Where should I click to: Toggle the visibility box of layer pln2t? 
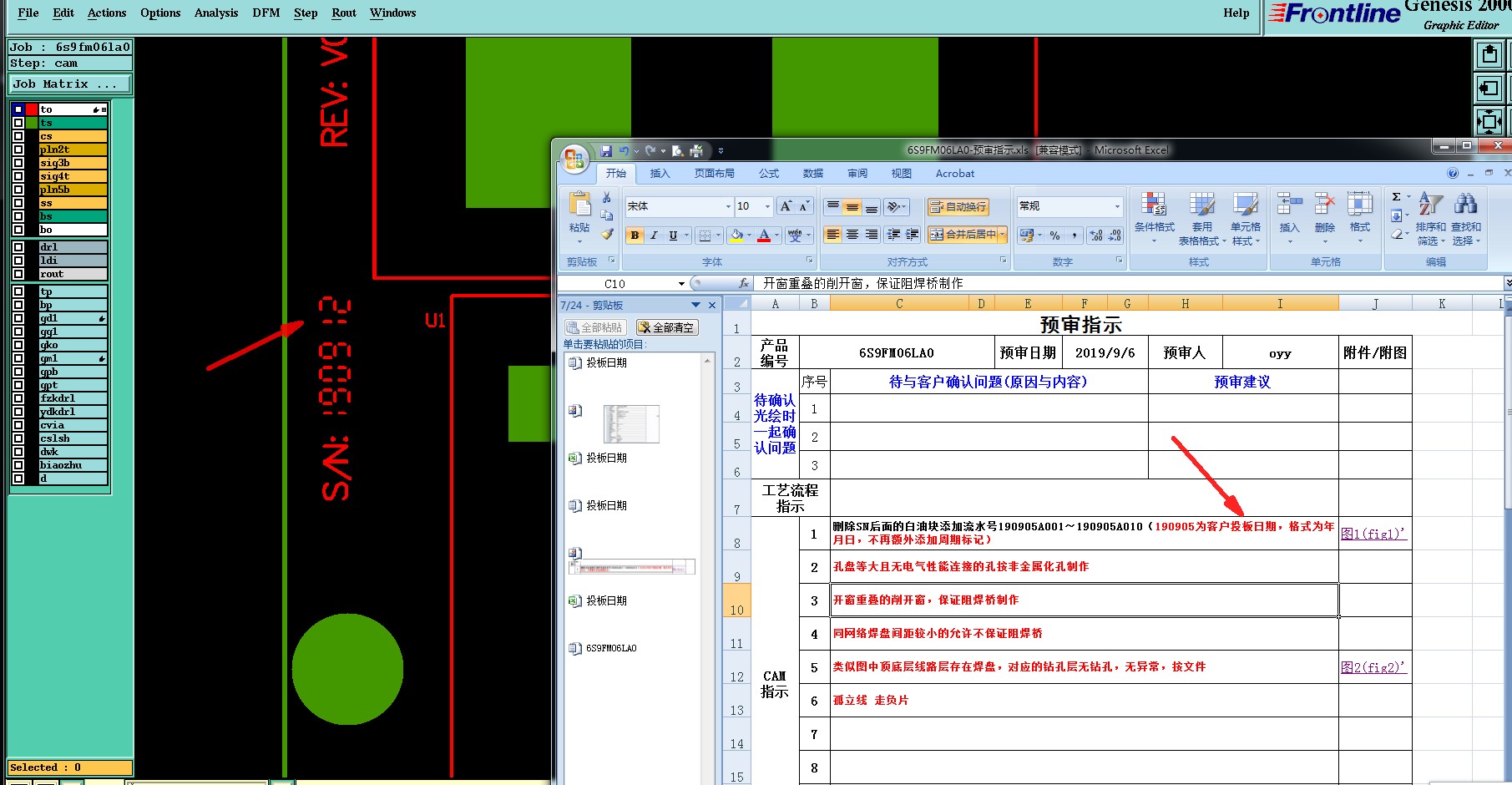tap(18, 149)
